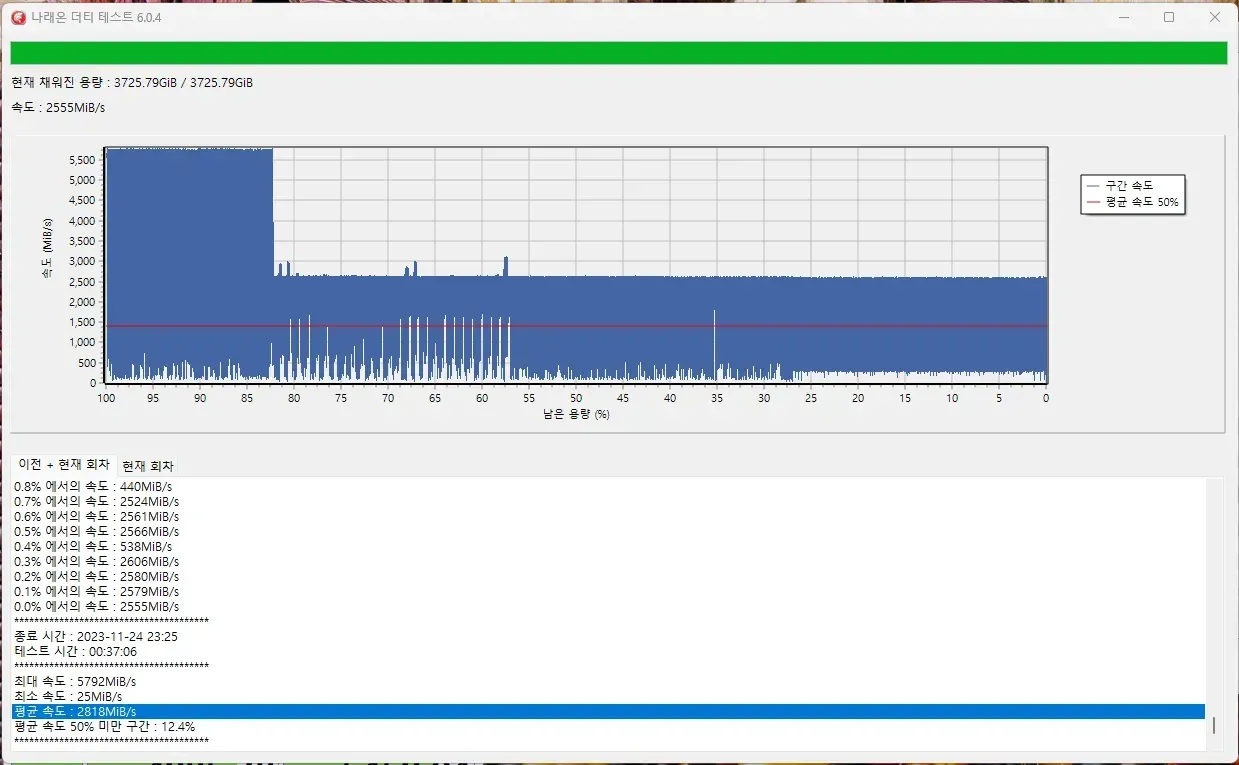Click the 0.7% 에서의 속도 : 2524MiB/s line
This screenshot has width=1239, height=765.
point(97,501)
